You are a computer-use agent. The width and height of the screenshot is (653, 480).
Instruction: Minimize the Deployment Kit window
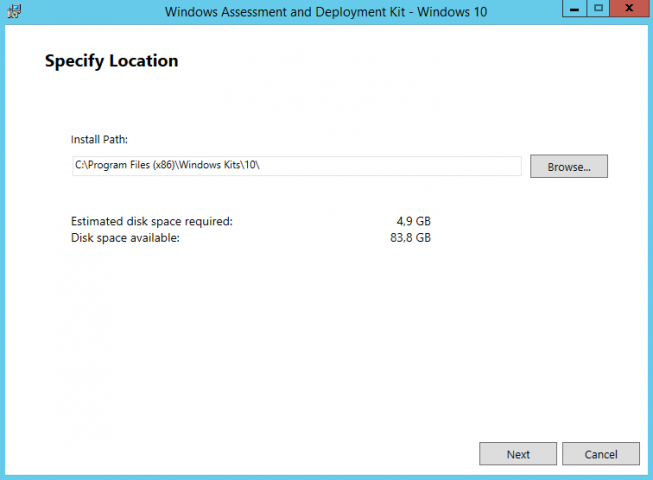pos(574,8)
